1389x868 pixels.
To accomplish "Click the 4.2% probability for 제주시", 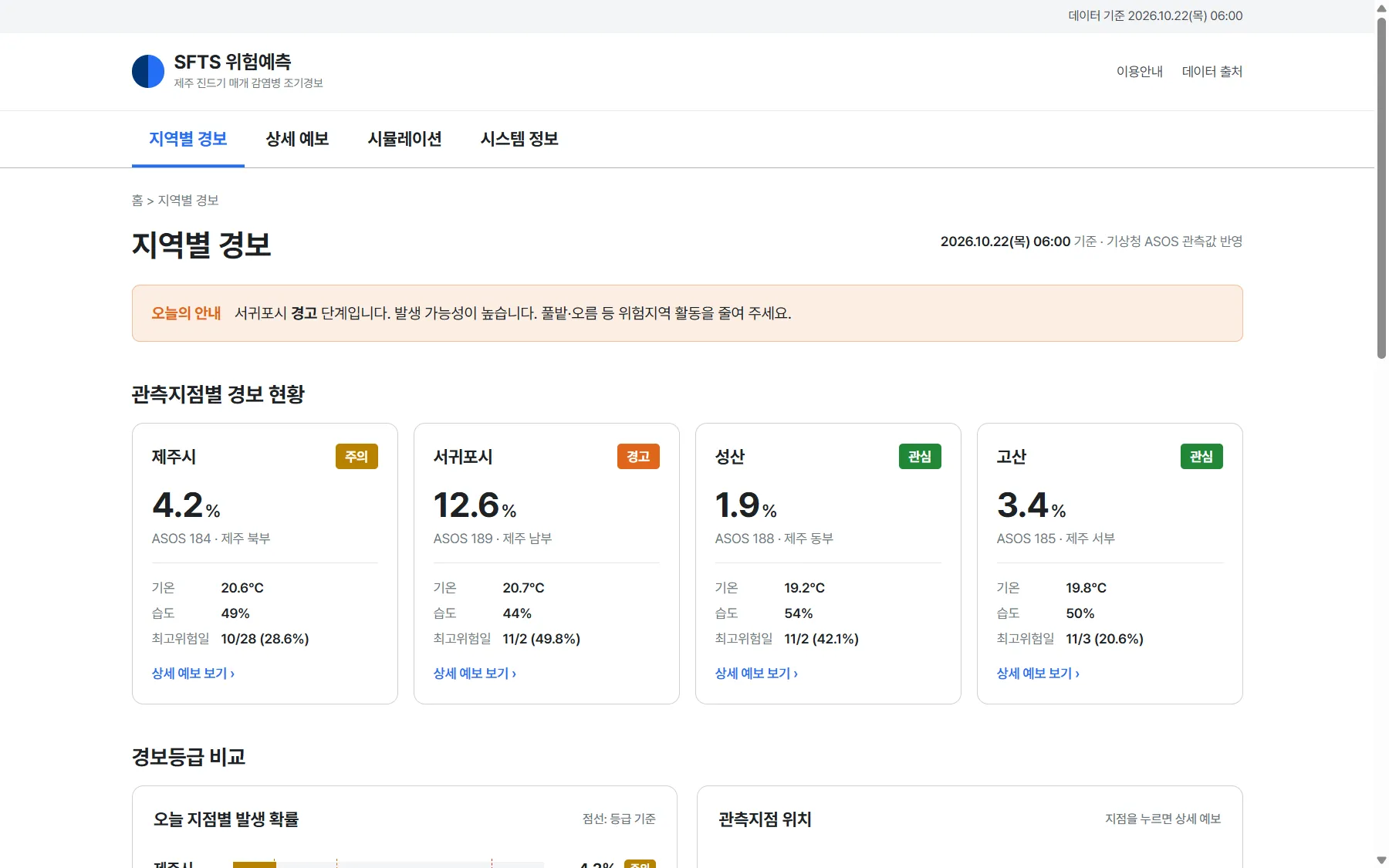I will click(x=186, y=506).
